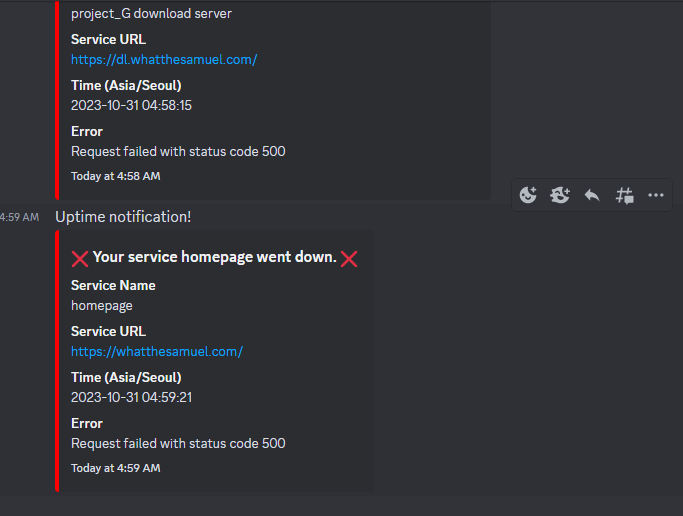Select the "Uptime notification!" message text
Screen dimensions: 683x516
(x=123, y=217)
